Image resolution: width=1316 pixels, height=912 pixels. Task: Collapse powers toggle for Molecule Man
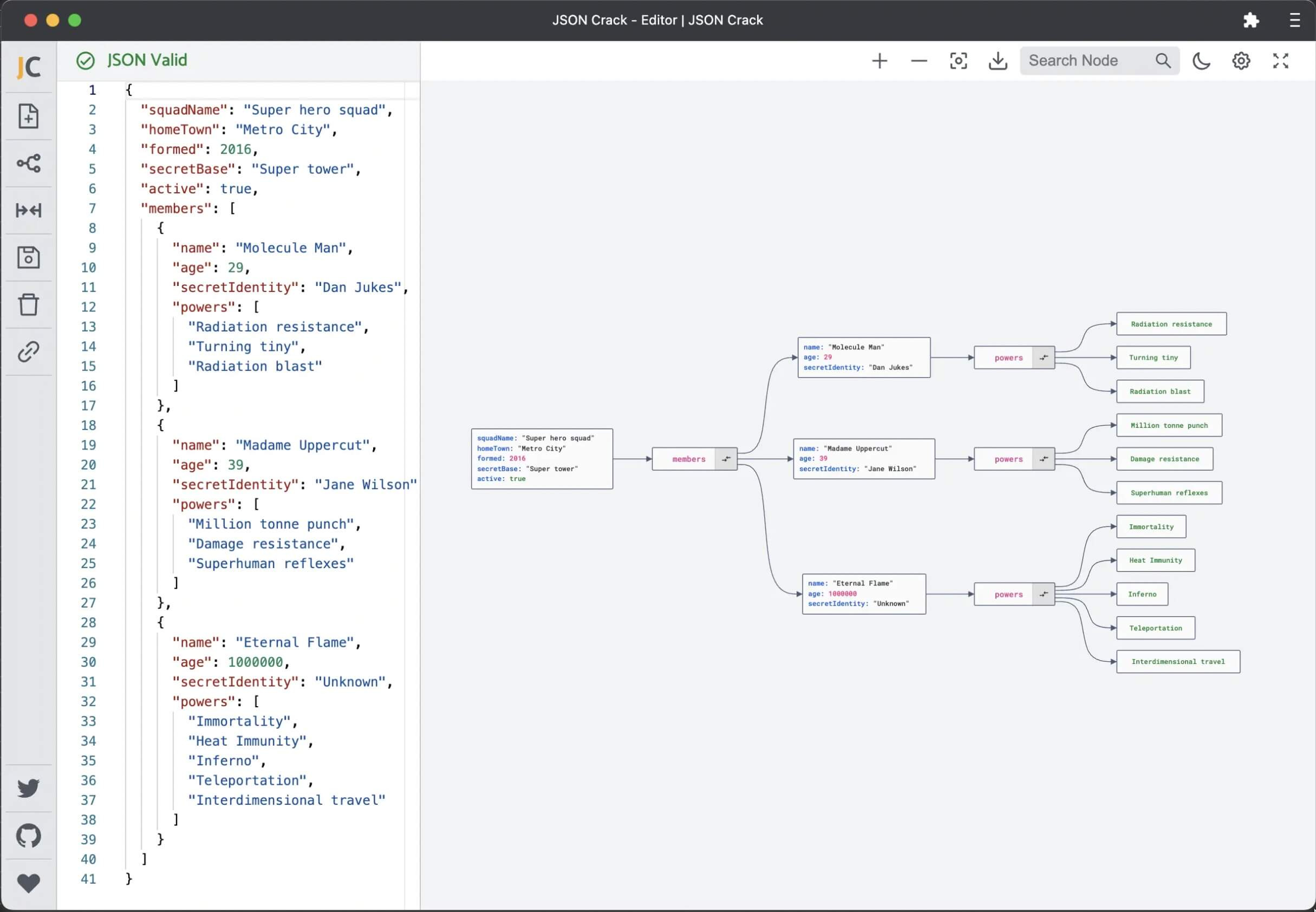point(1044,358)
